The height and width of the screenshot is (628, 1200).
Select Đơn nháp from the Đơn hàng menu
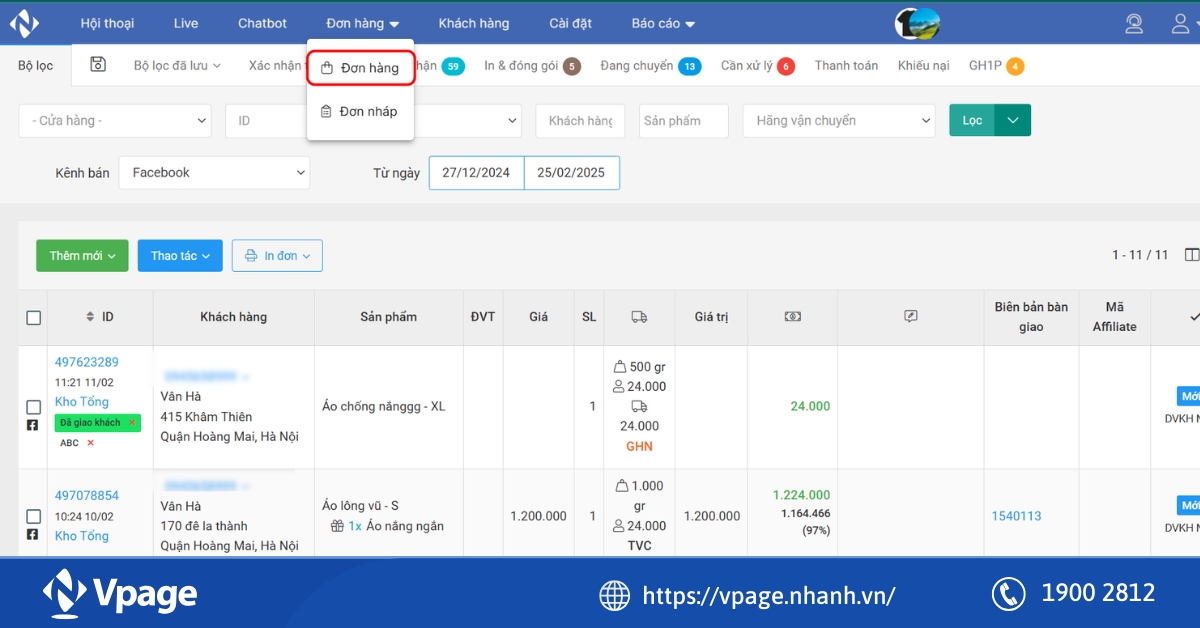click(360, 111)
